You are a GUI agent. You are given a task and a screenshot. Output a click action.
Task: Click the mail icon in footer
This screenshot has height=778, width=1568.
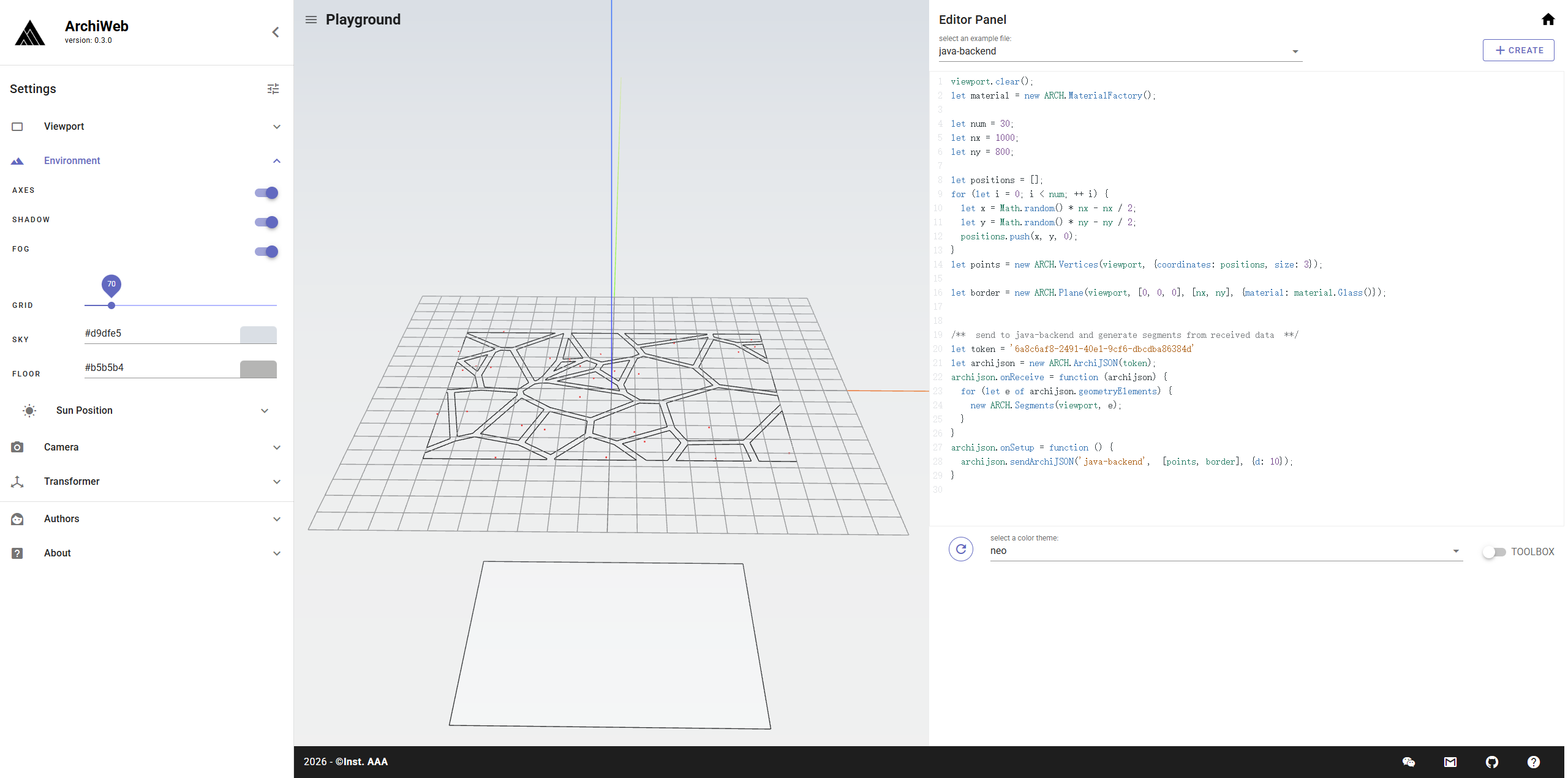tap(1450, 761)
